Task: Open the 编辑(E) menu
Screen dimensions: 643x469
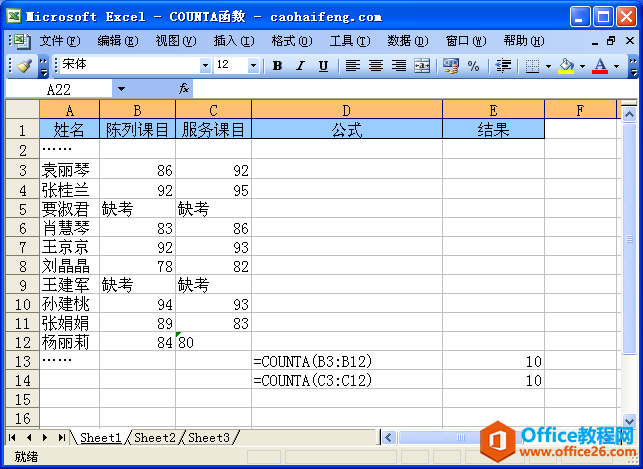Action: 118,41
